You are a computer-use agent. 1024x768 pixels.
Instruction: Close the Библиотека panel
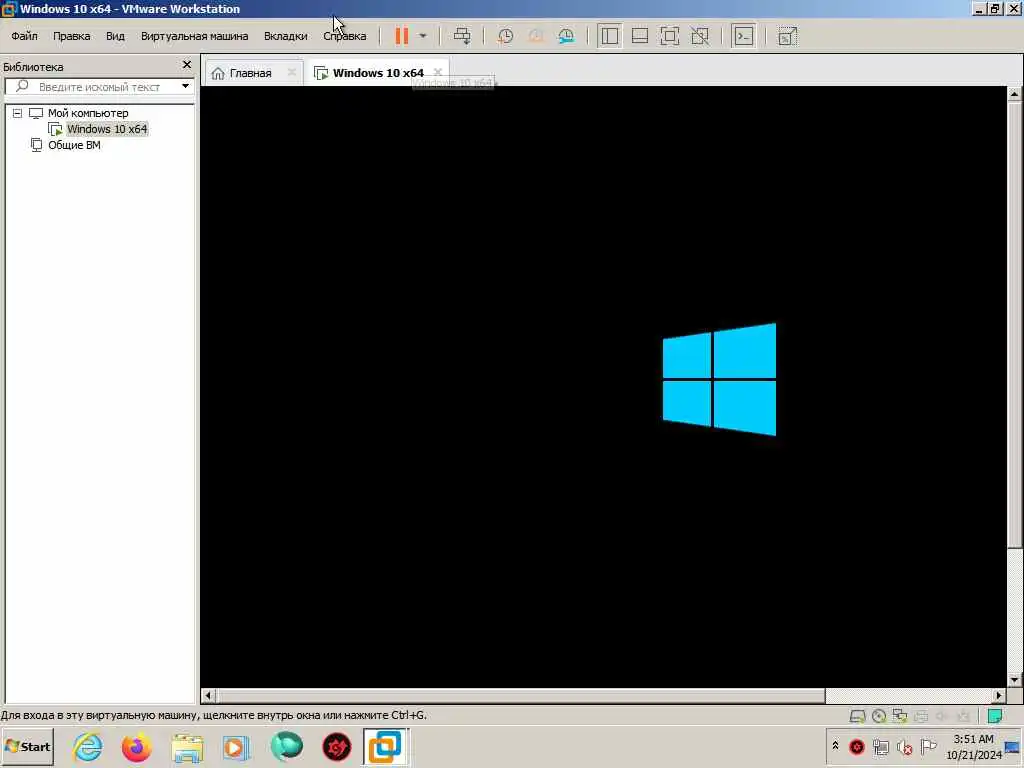click(187, 65)
